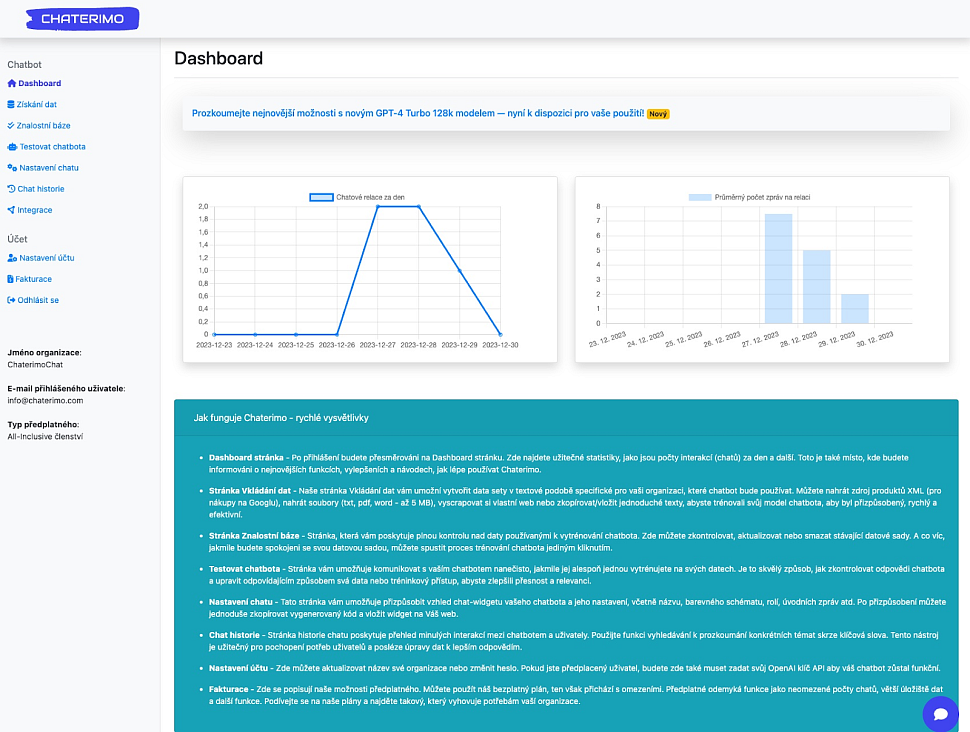Log out using Odhlásit se
The width and height of the screenshot is (970, 732).
click(x=38, y=300)
